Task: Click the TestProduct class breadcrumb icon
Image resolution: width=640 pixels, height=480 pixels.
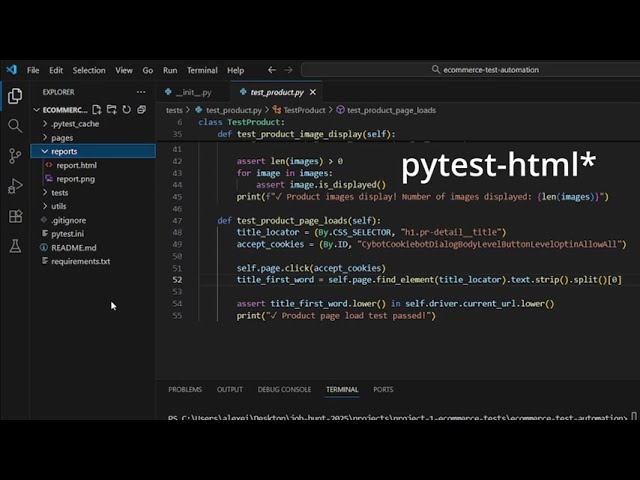Action: coord(277,110)
